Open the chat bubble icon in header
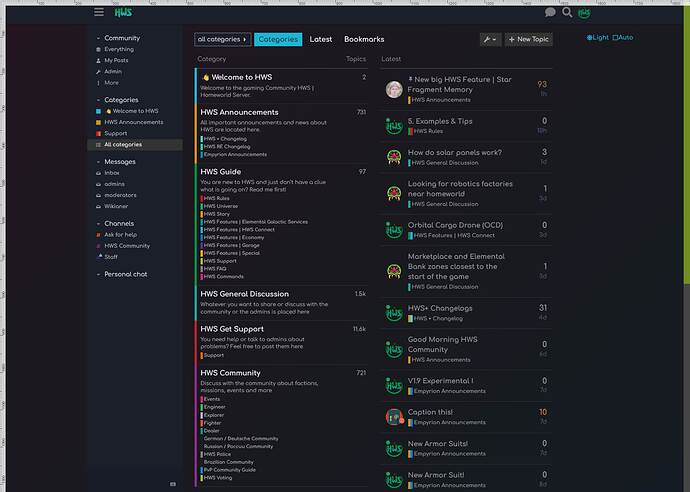 [x=550, y=13]
